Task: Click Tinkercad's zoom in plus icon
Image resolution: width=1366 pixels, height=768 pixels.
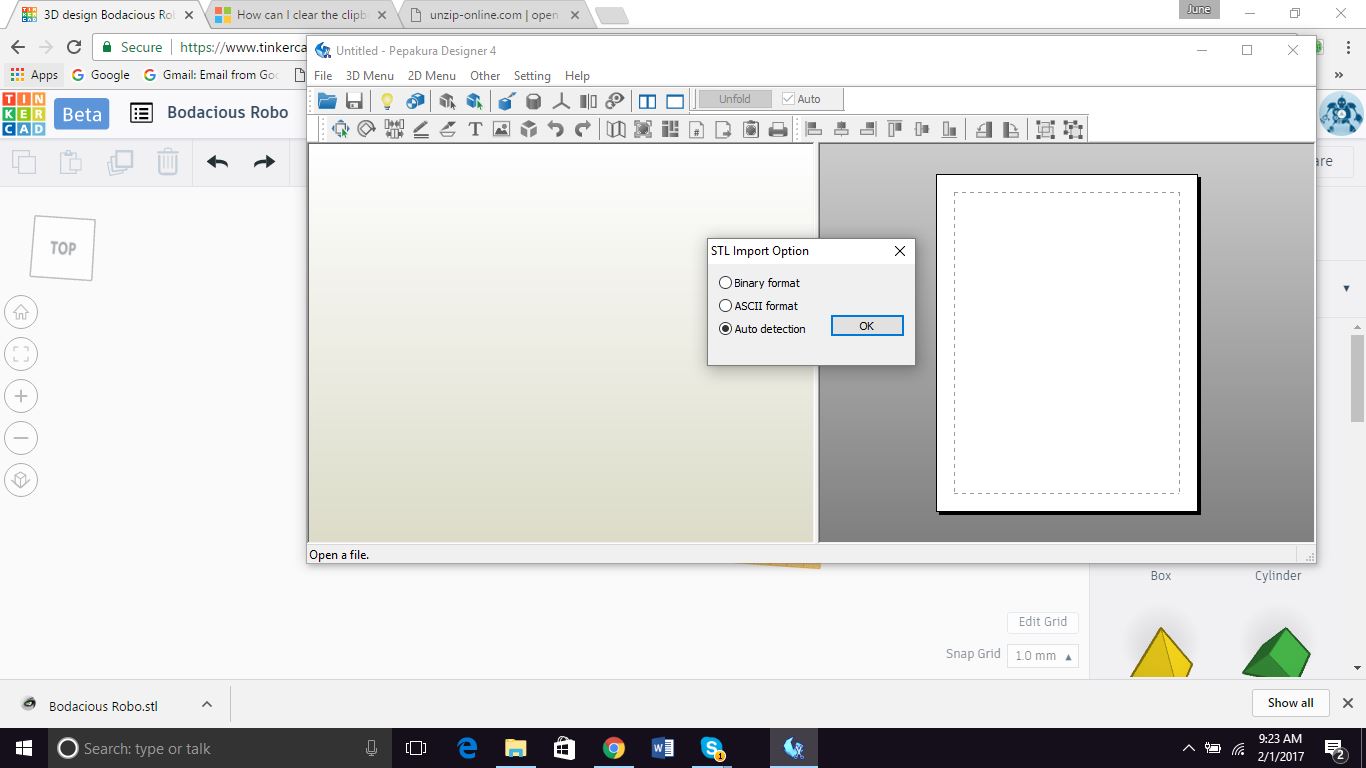Action: tap(21, 396)
